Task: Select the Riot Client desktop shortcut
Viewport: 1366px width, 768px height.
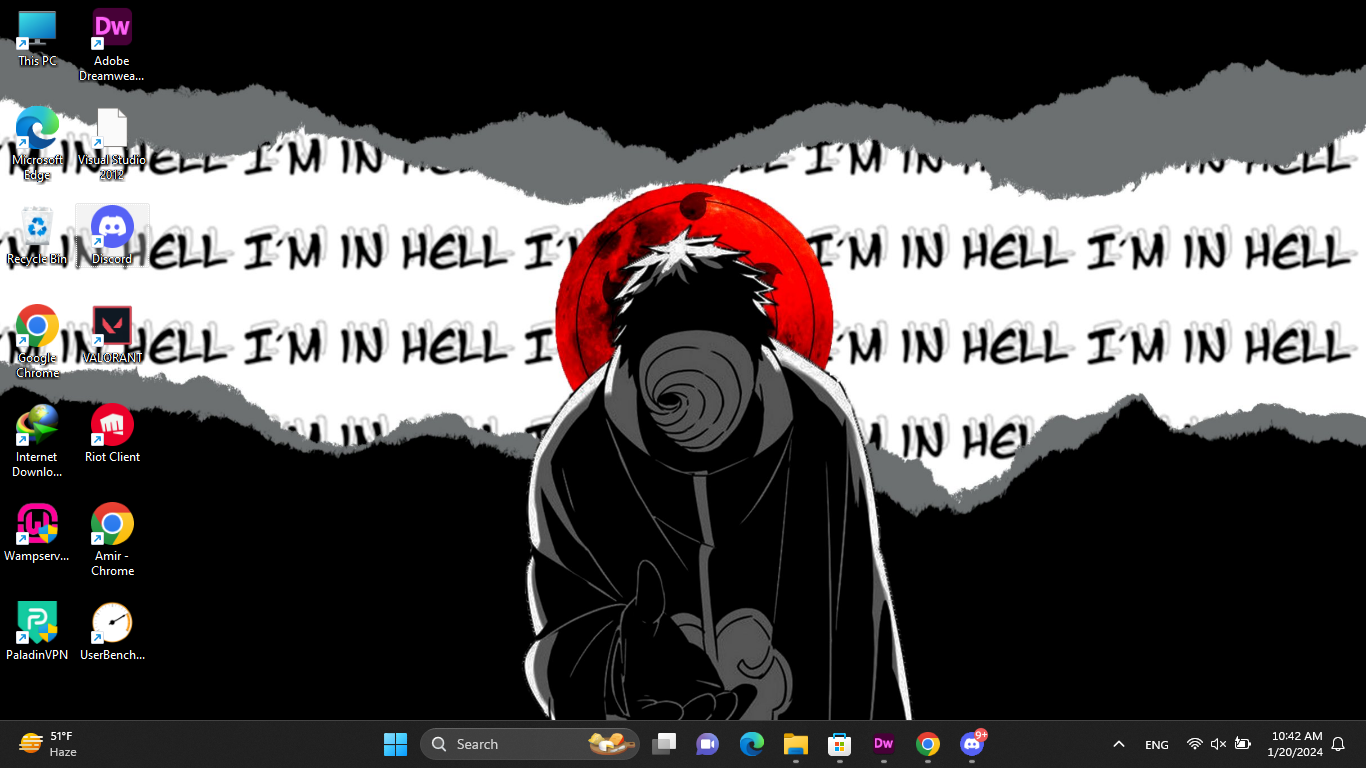Action: pos(112,434)
